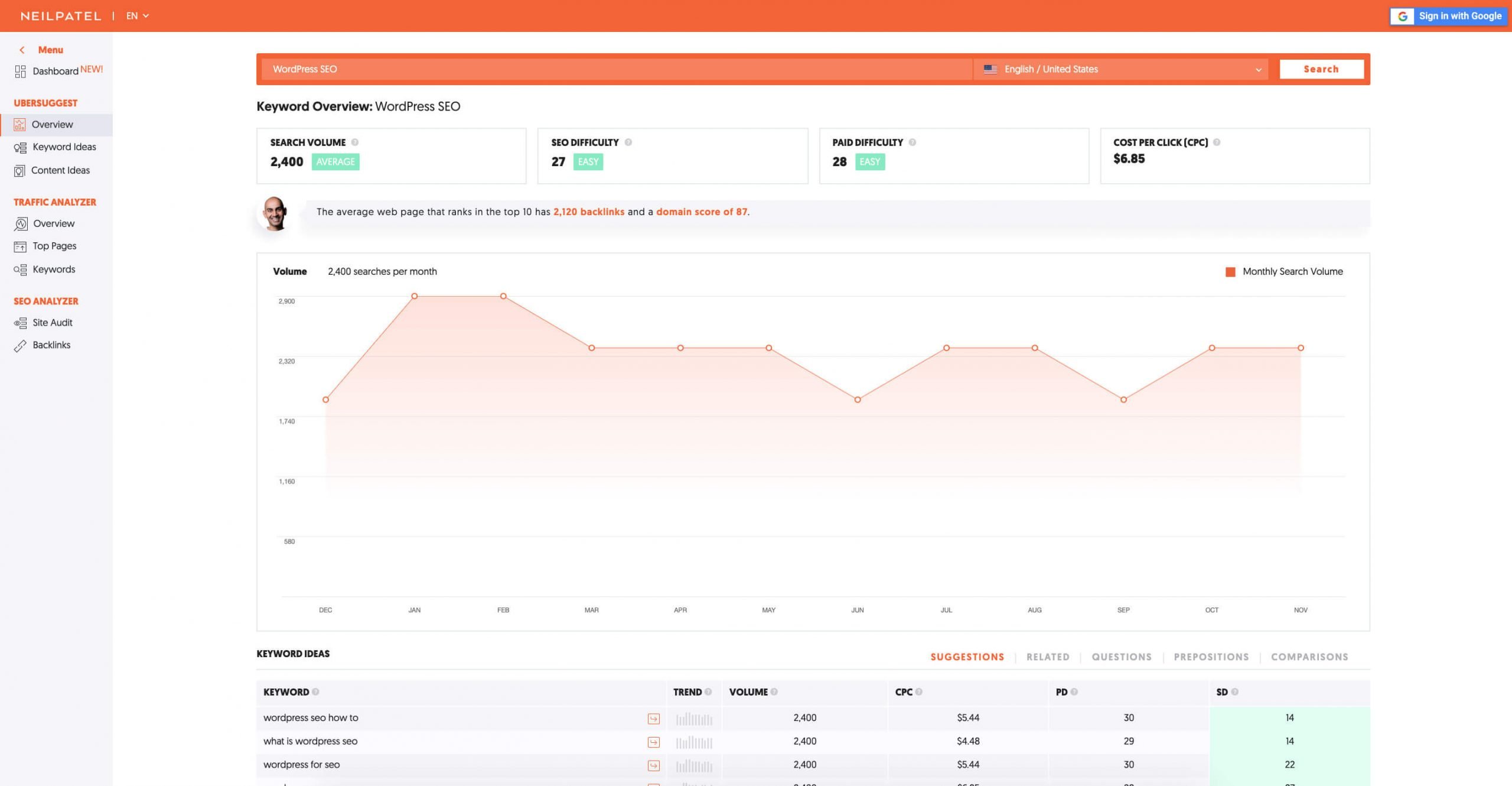Click the Site Audit sidebar icon

click(20, 323)
